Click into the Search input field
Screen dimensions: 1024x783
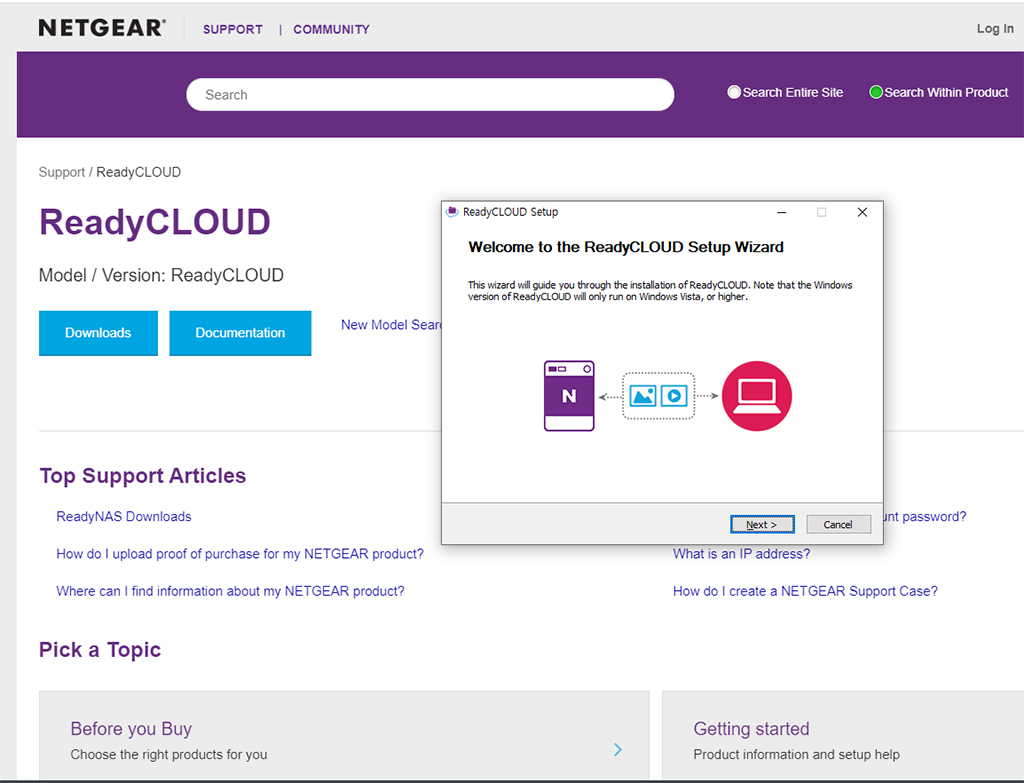coord(430,95)
